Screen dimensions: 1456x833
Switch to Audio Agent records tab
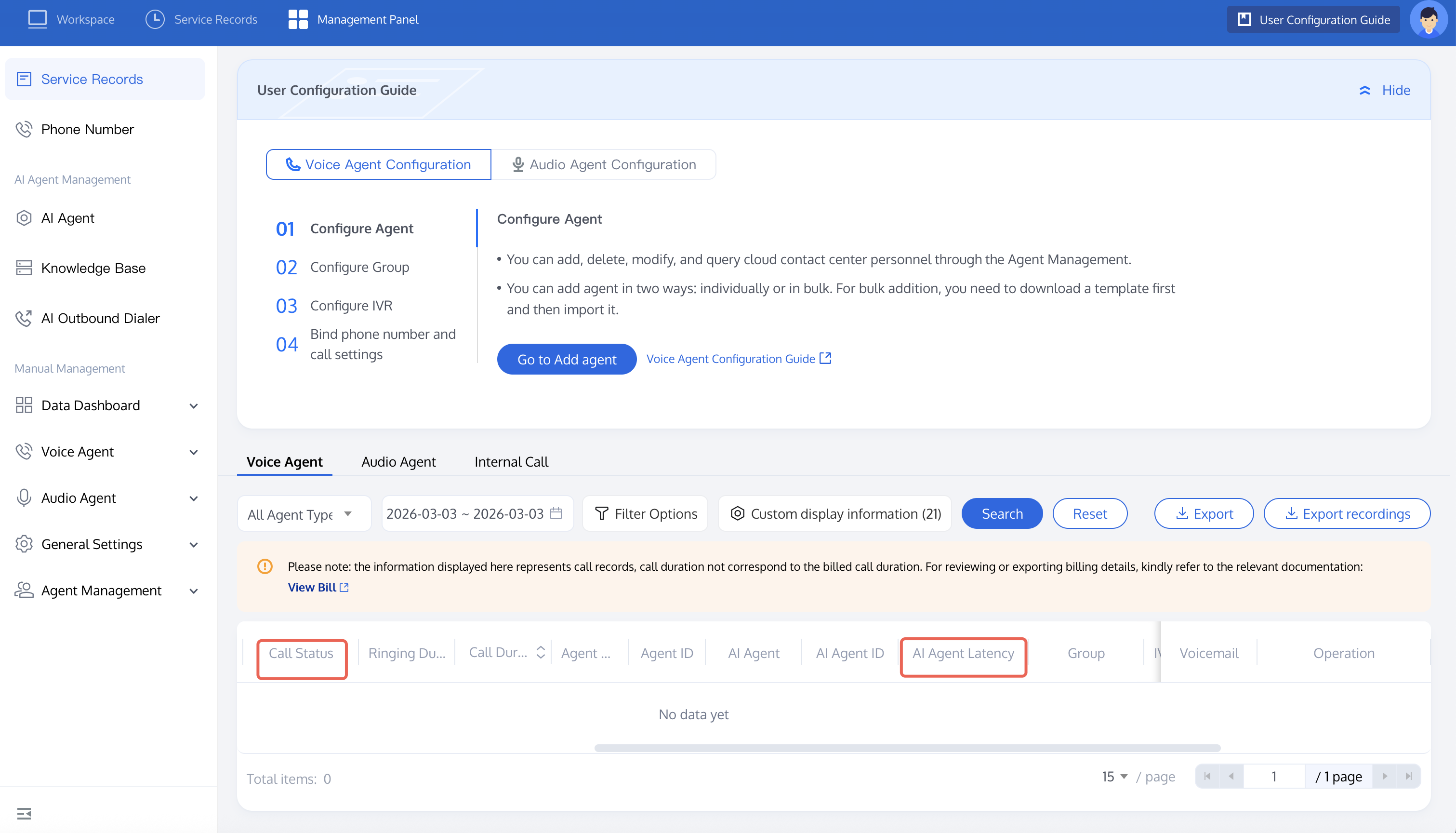pyautogui.click(x=398, y=462)
